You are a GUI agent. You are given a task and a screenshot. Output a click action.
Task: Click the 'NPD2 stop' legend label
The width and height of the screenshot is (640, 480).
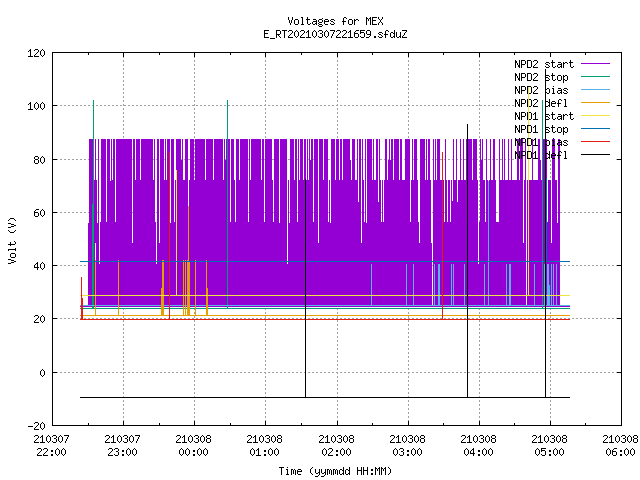click(x=541, y=77)
